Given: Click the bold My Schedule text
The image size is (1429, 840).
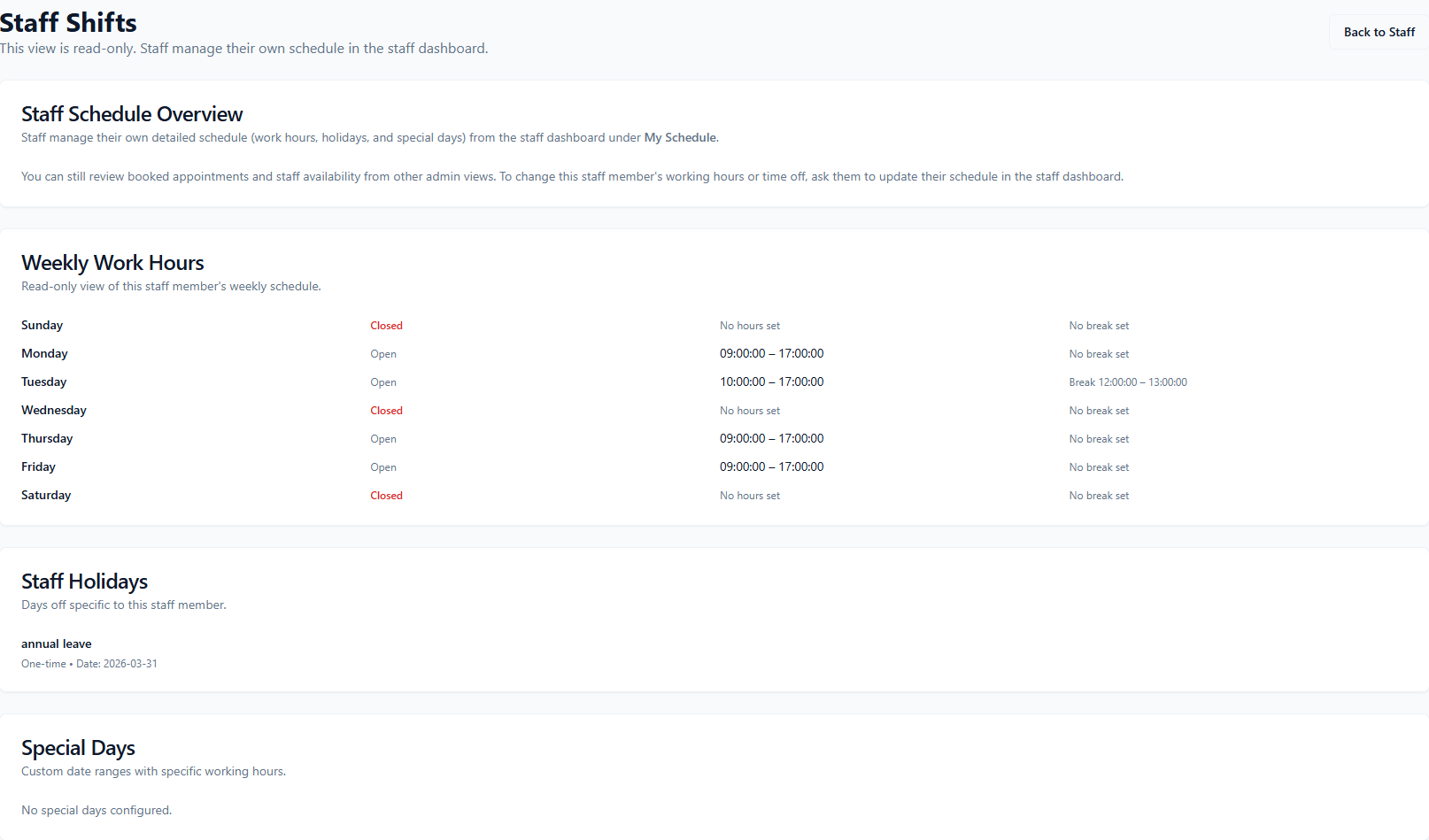Looking at the screenshot, I should [x=680, y=138].
